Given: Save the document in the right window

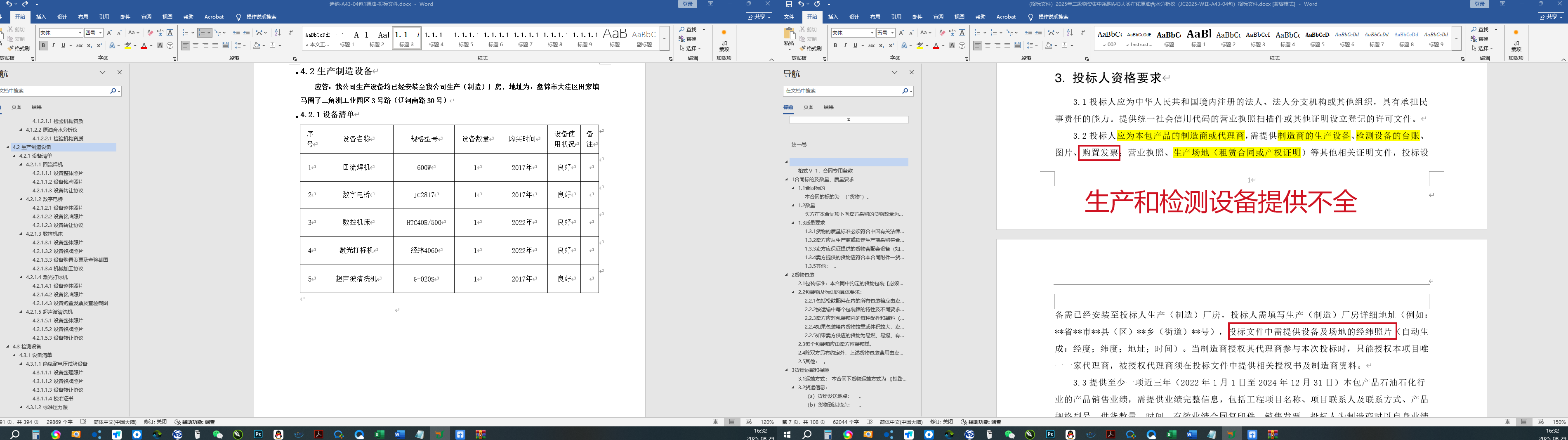Looking at the screenshot, I should (789, 4).
